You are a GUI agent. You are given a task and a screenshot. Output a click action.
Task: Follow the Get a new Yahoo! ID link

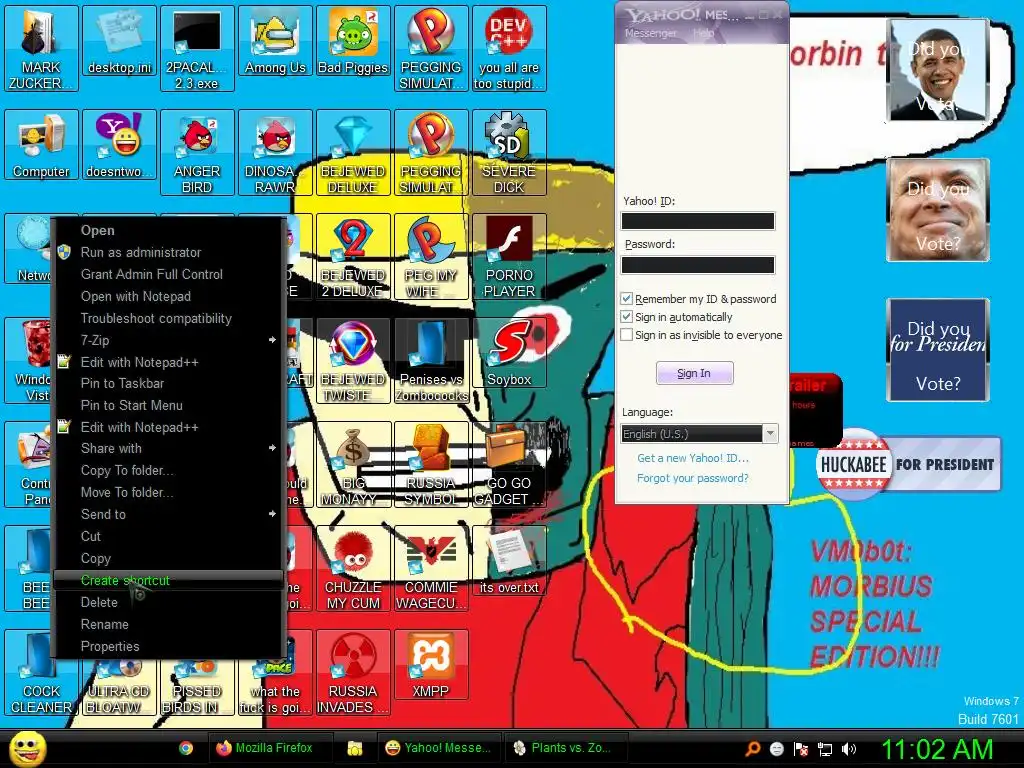click(x=693, y=458)
